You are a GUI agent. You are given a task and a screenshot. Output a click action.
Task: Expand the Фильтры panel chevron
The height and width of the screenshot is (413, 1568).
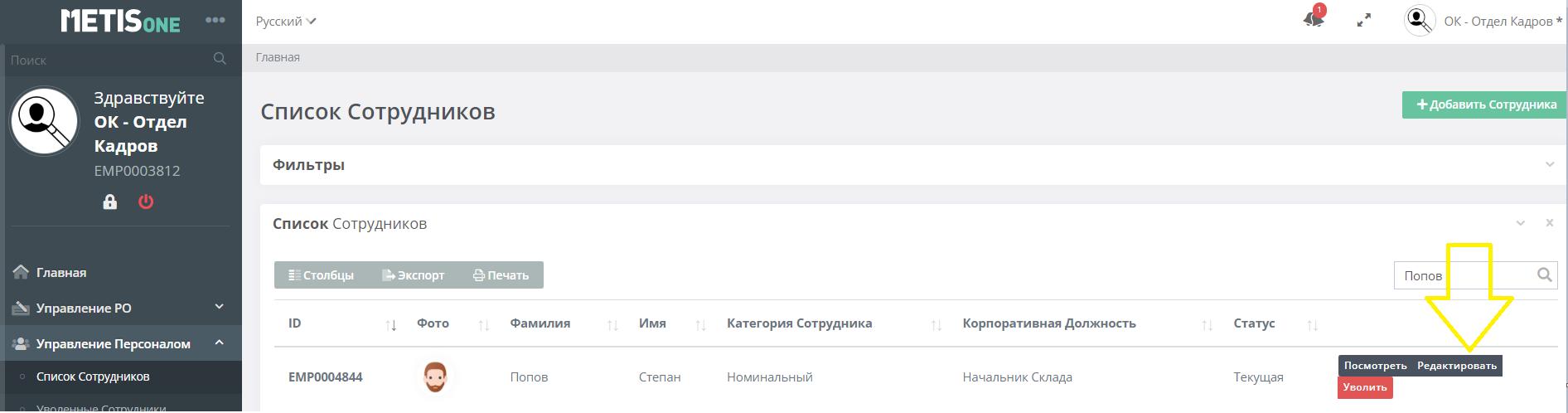(1549, 165)
